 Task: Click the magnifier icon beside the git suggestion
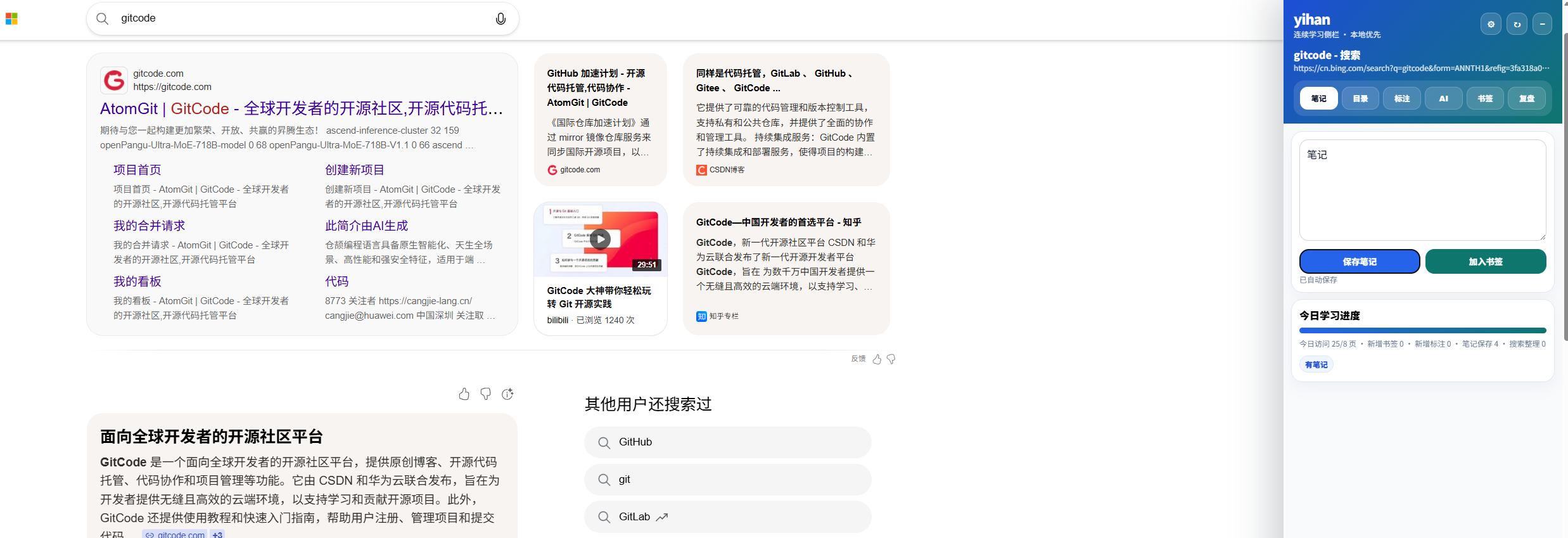click(604, 480)
